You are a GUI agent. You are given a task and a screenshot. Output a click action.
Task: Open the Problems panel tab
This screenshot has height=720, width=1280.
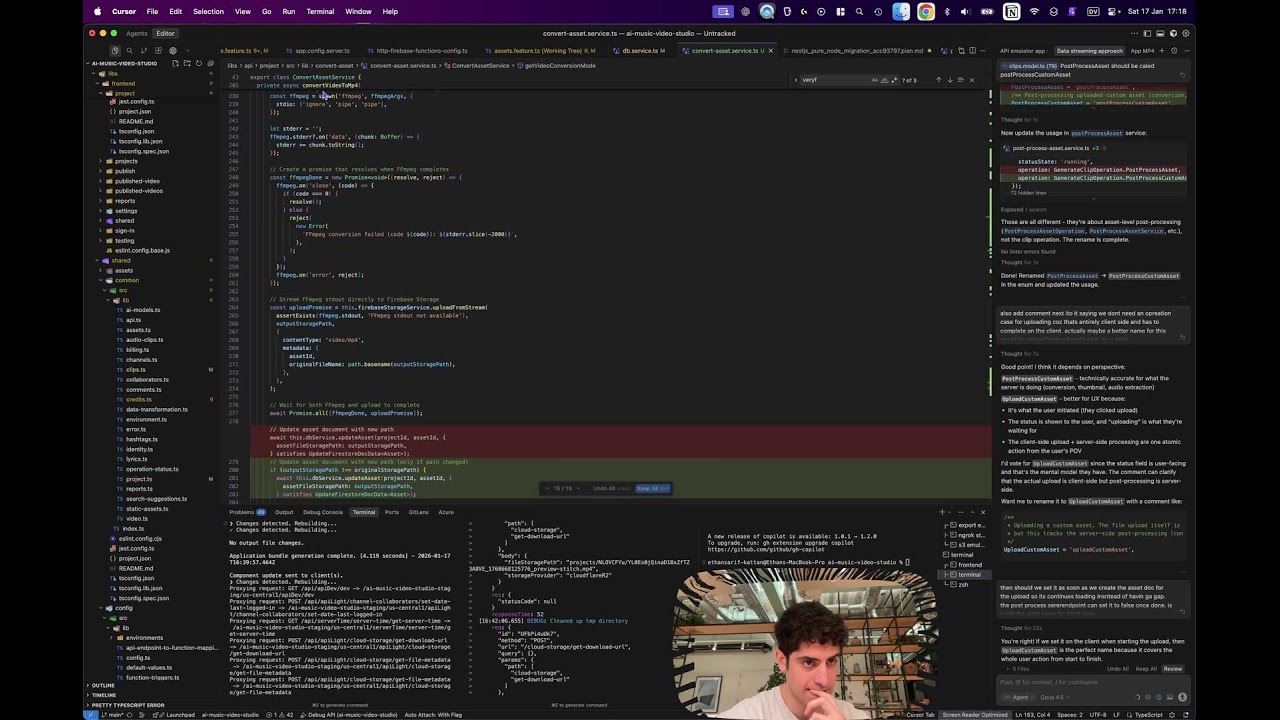tap(246, 512)
